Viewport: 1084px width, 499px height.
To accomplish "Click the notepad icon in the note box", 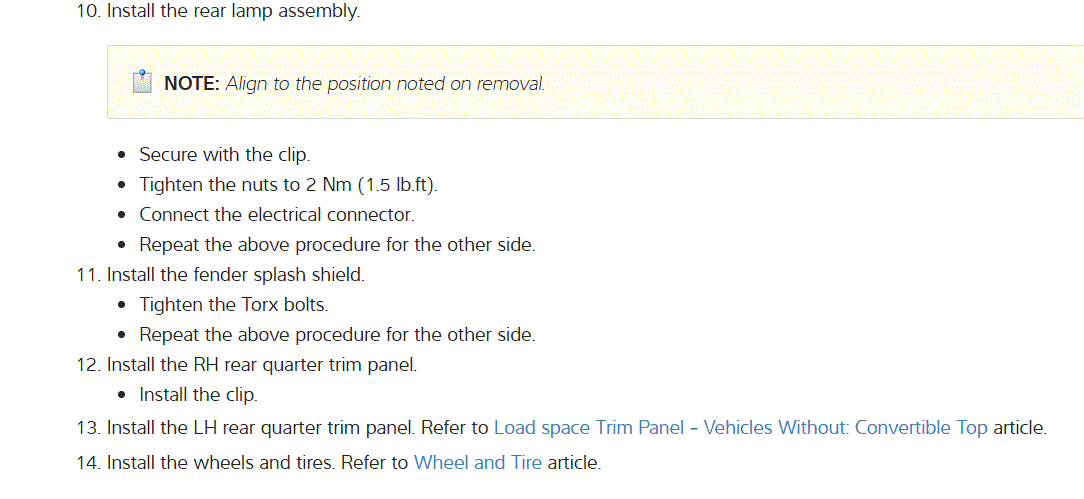I will [x=143, y=81].
